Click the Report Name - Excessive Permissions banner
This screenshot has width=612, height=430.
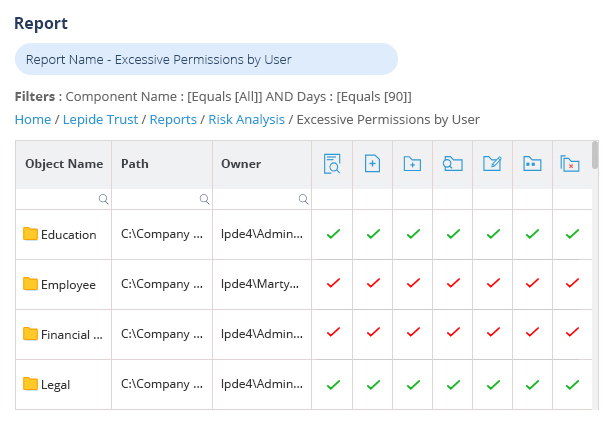pyautogui.click(x=206, y=59)
